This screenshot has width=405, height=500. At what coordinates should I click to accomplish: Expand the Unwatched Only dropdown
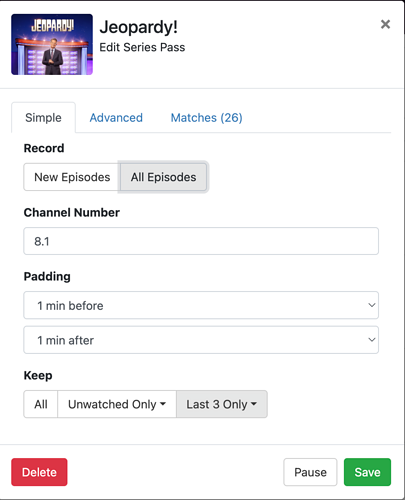(x=117, y=404)
